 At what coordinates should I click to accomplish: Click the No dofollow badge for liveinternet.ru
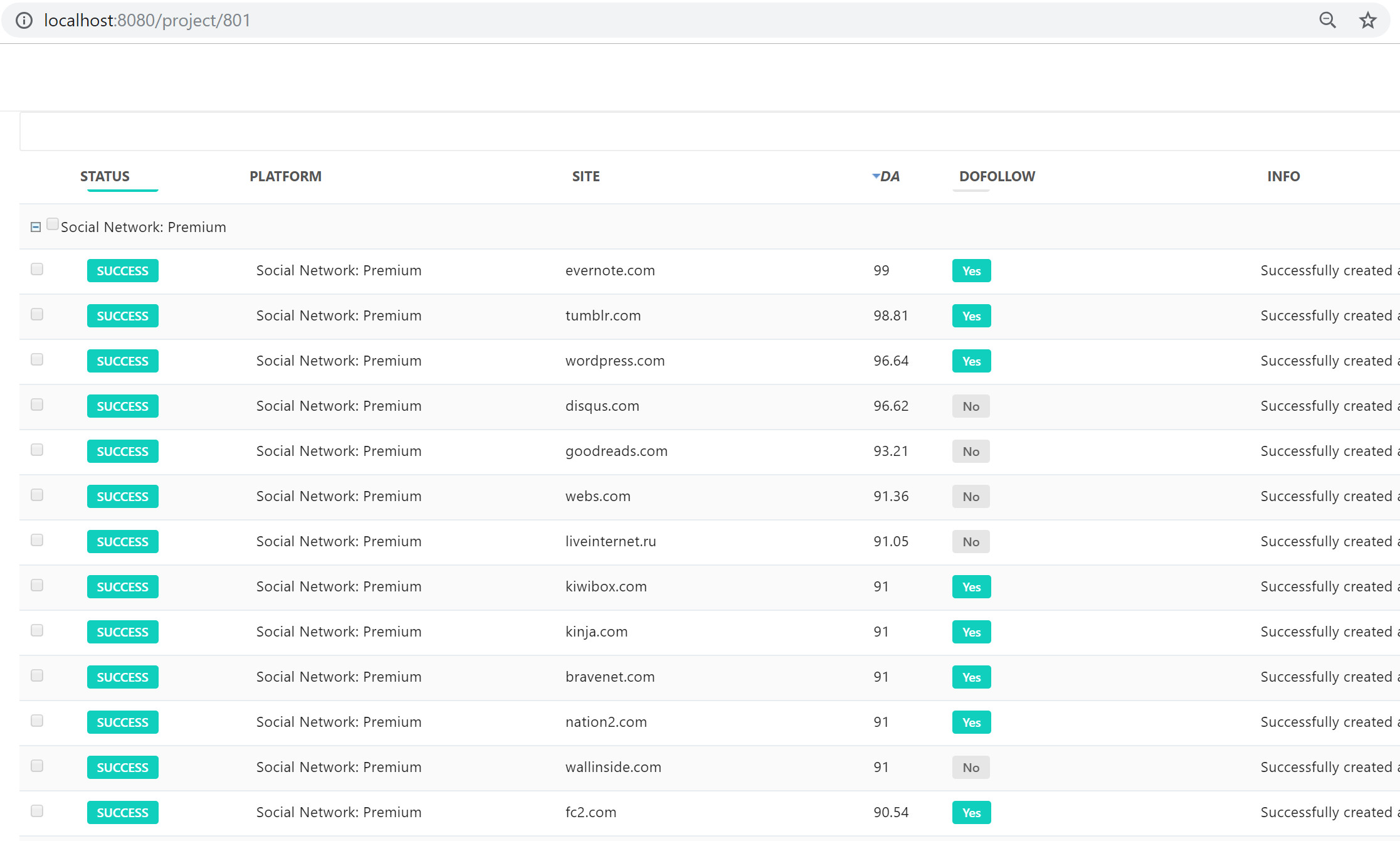[971, 542]
